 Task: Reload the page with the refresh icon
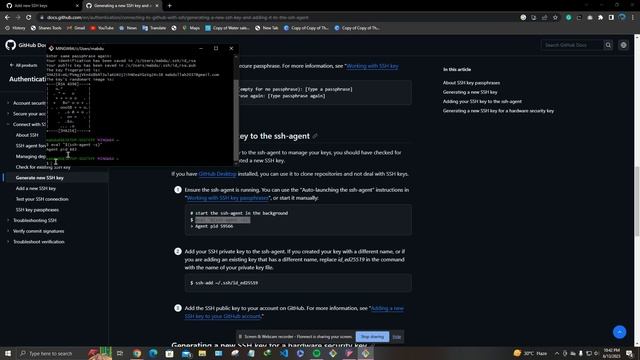[29, 18]
